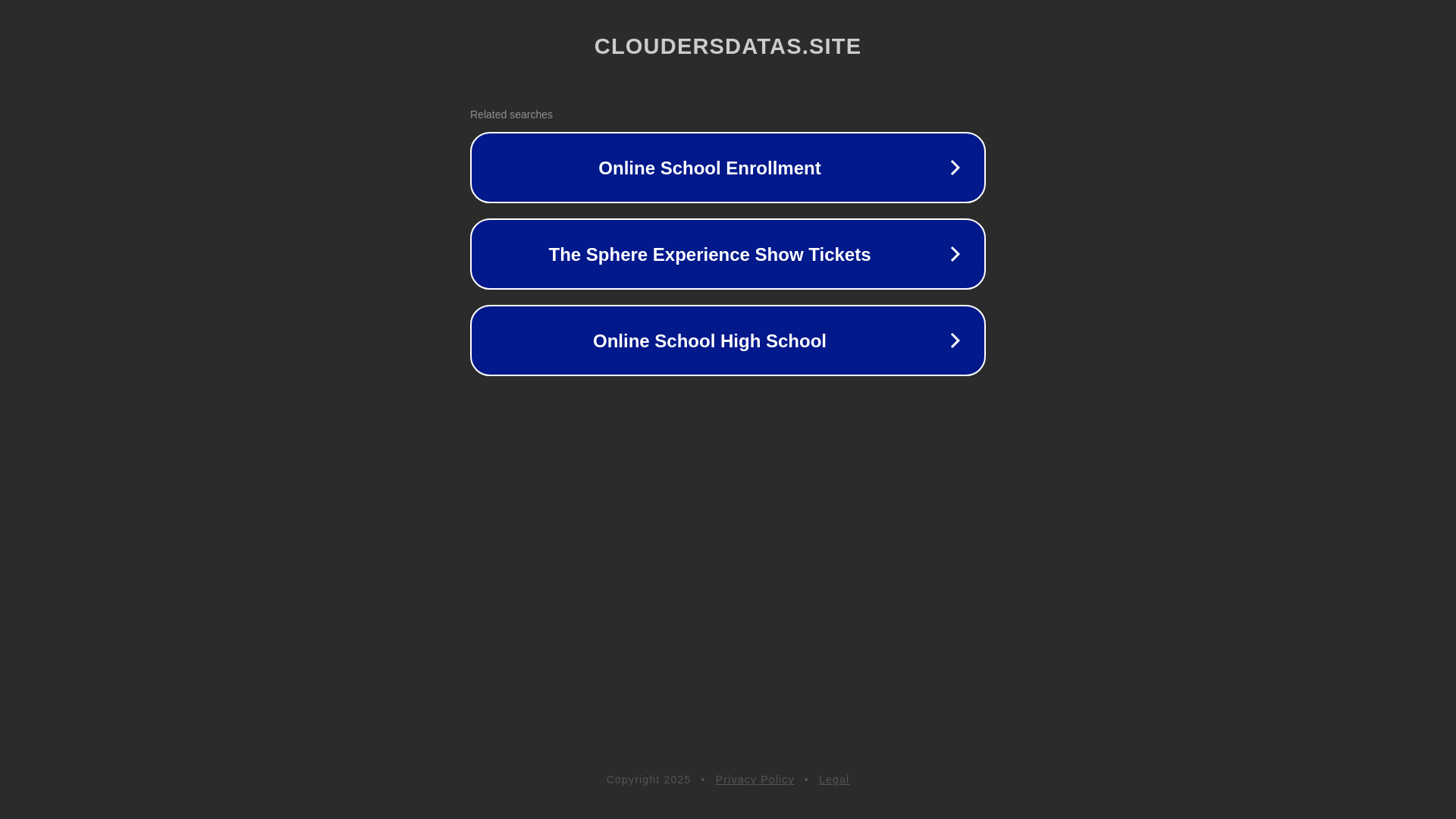Open the Legal link in footer
Screen dimensions: 1456x819
(x=833, y=780)
